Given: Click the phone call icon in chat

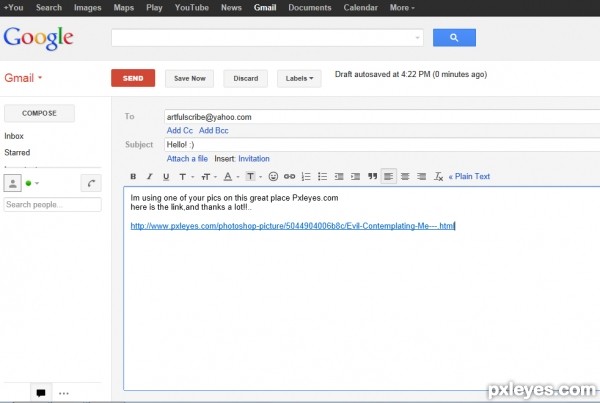Looking at the screenshot, I should pos(91,183).
